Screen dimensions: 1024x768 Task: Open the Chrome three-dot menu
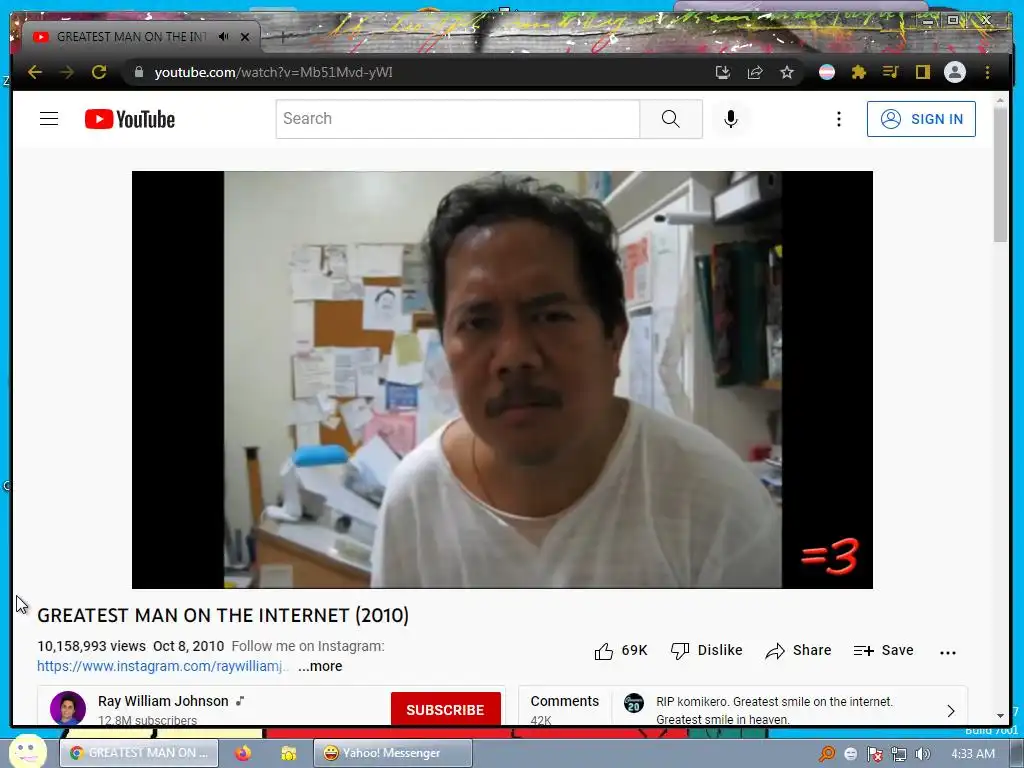coord(987,72)
